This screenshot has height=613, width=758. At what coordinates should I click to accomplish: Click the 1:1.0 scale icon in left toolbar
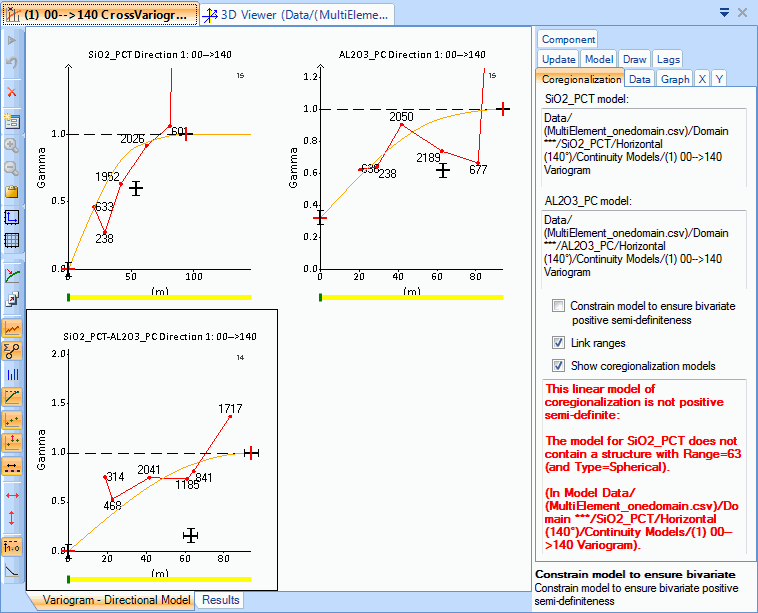pyautogui.click(x=12, y=545)
